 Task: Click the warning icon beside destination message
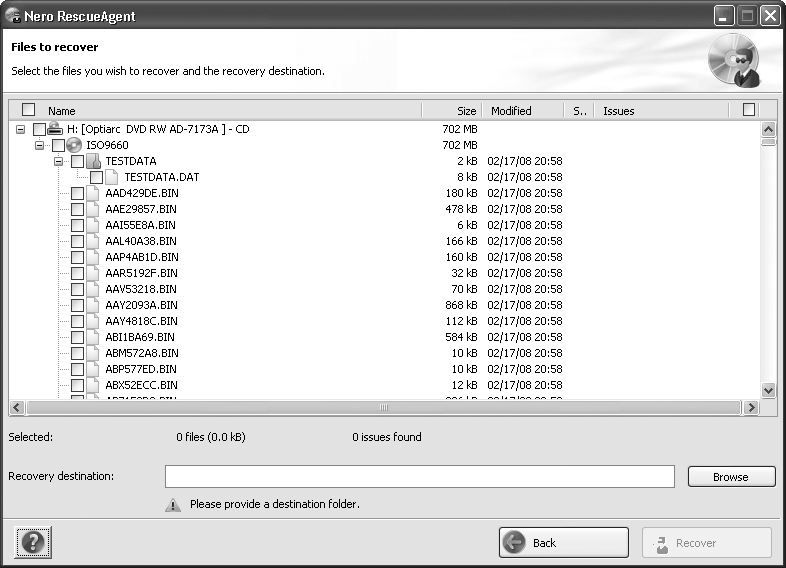[x=173, y=505]
